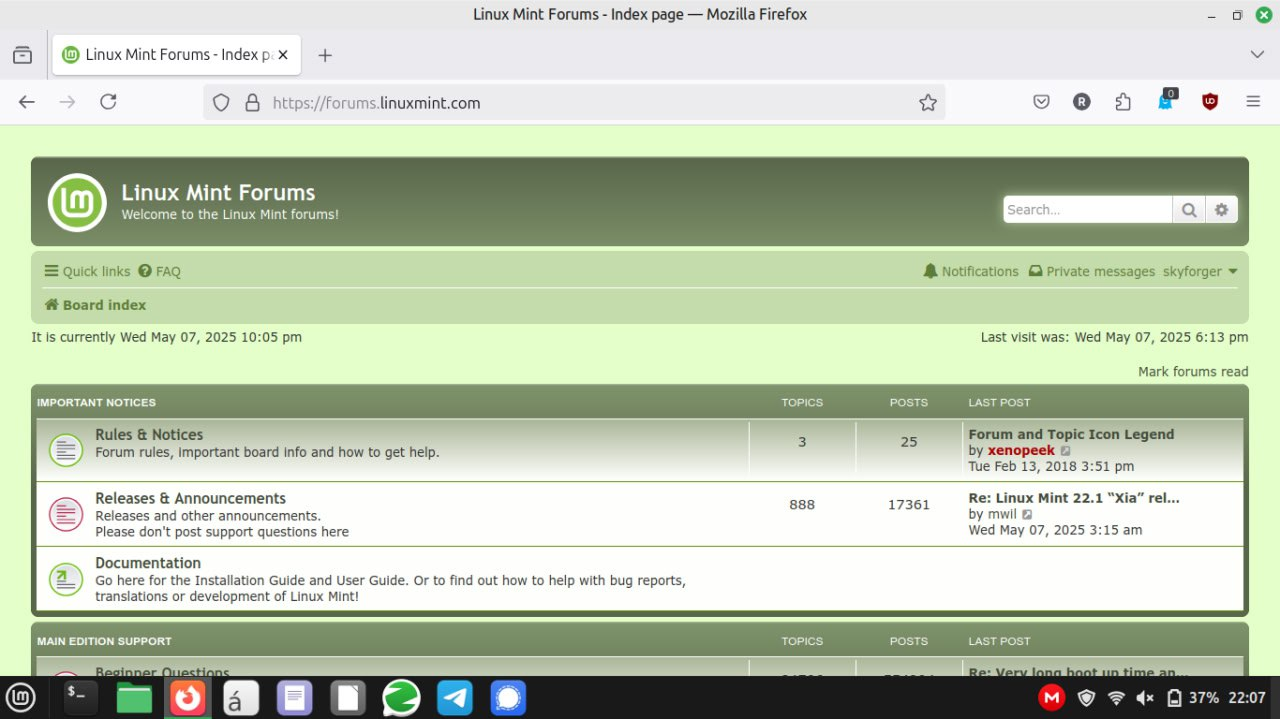
Task: Open Re: Linux Mint 22.1 Xia post
Action: click(1074, 498)
